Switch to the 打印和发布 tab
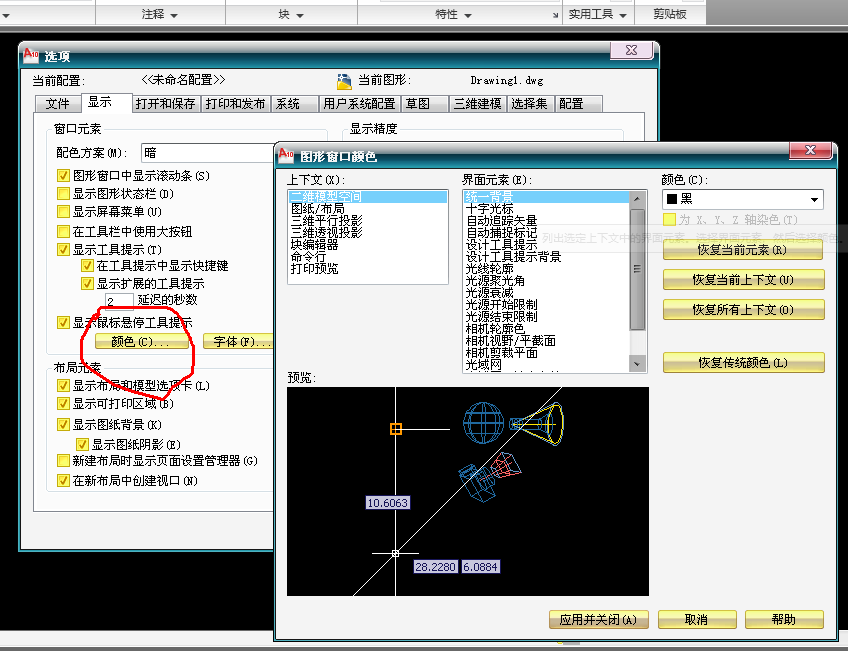 [235, 103]
